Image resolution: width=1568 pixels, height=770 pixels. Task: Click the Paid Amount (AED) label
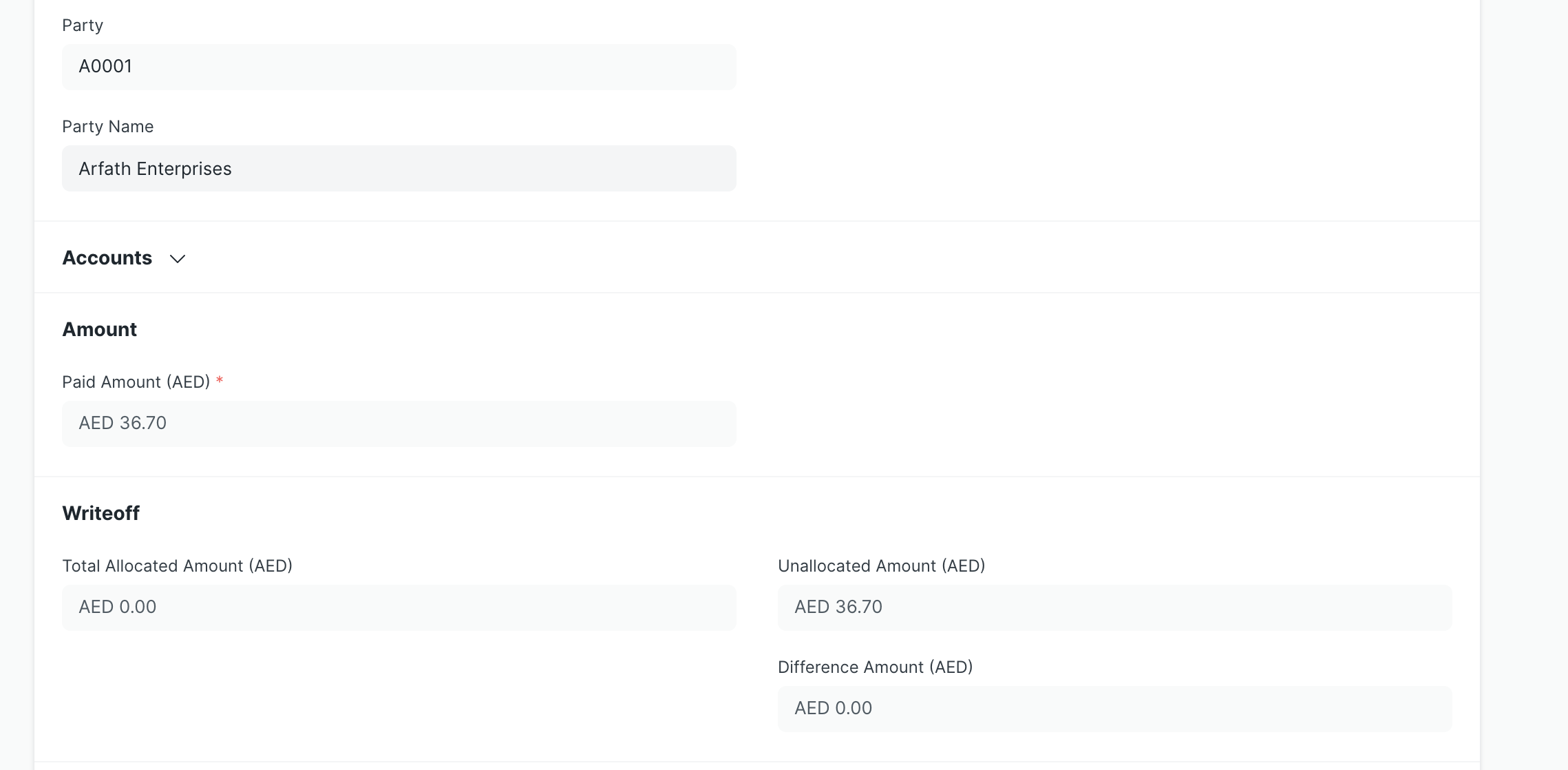pyautogui.click(x=136, y=382)
